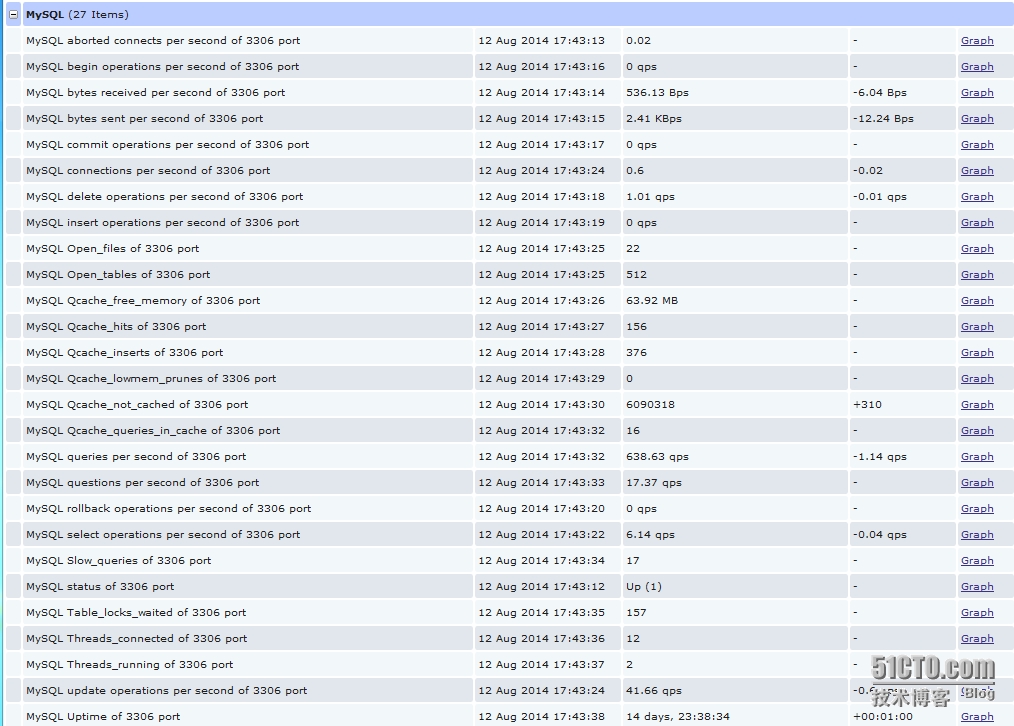
Task: Click the change value '-1.14 qps'
Action: coord(879,456)
